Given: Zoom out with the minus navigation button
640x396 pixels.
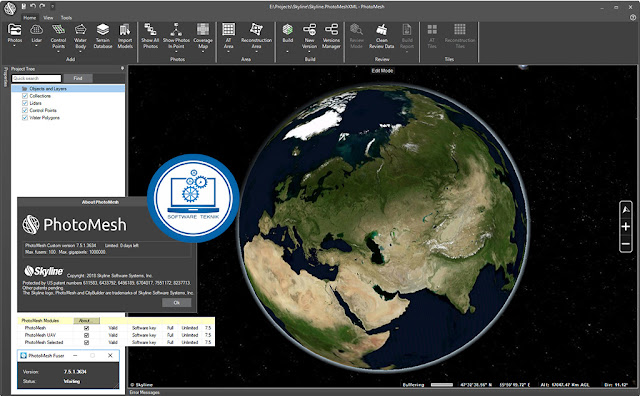Looking at the screenshot, I should click(x=626, y=244).
